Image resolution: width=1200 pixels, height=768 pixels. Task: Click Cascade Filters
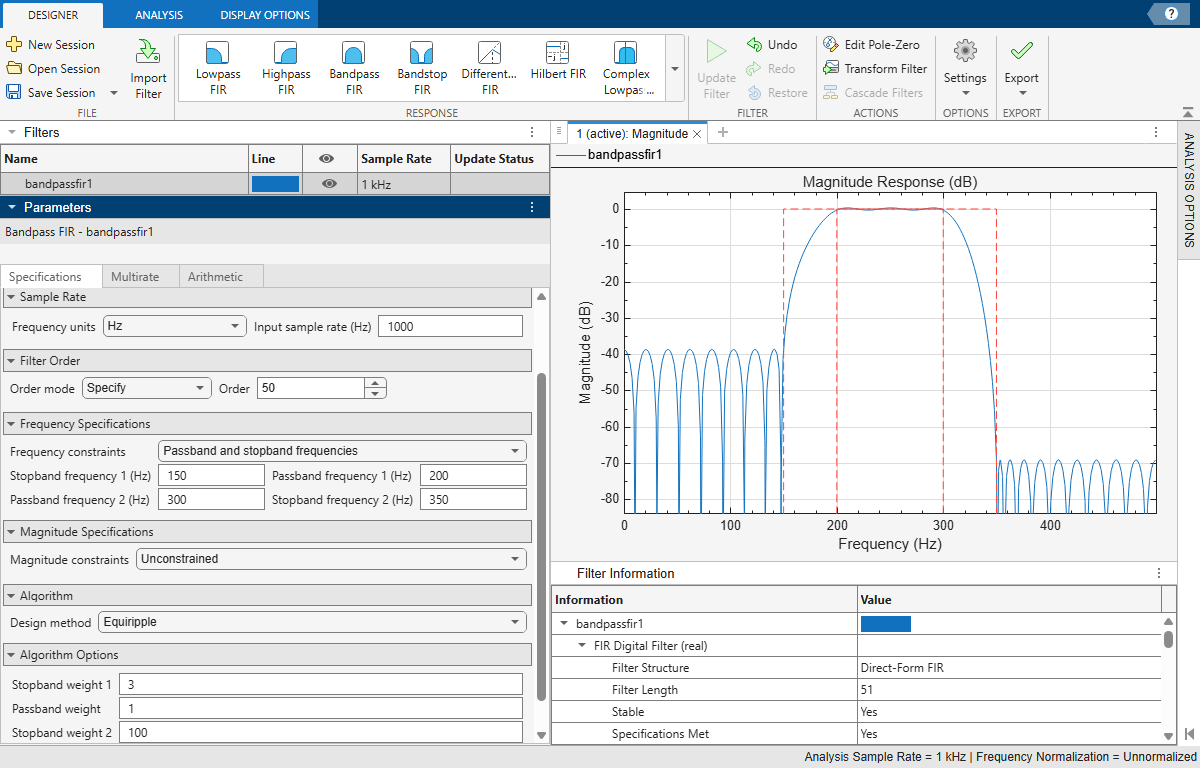(x=873, y=93)
